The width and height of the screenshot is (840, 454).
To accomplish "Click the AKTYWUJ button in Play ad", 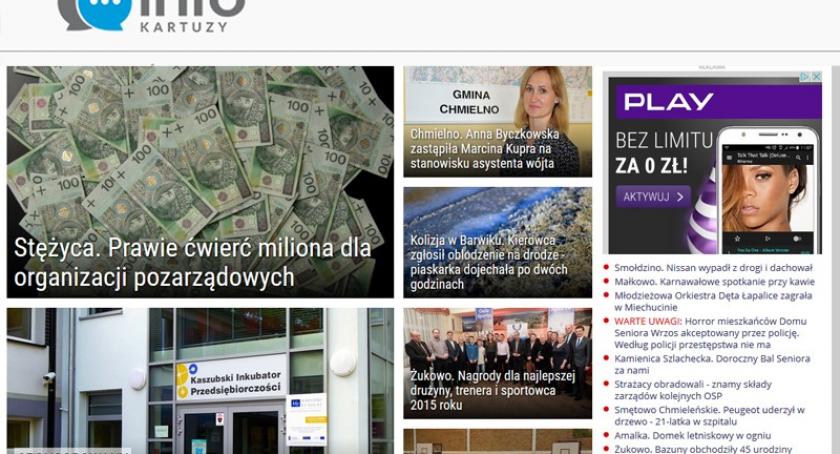I will (652, 197).
